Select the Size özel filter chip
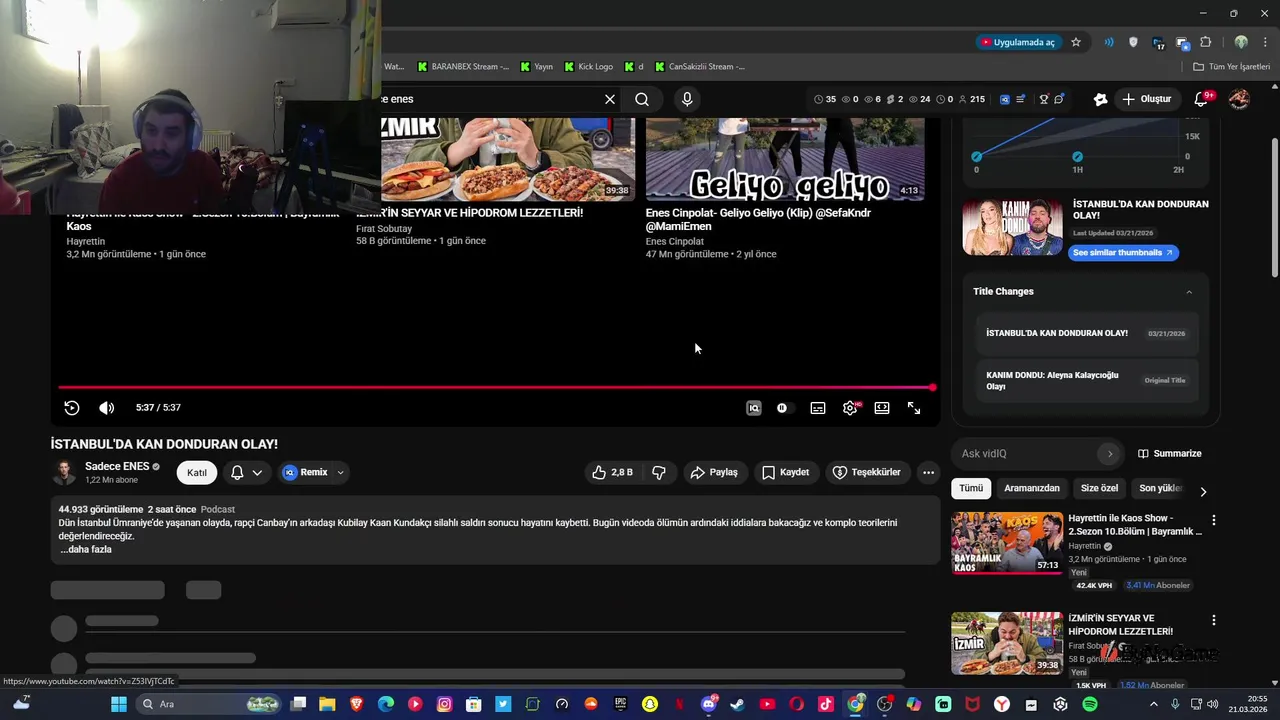Image resolution: width=1280 pixels, height=720 pixels. (1099, 488)
